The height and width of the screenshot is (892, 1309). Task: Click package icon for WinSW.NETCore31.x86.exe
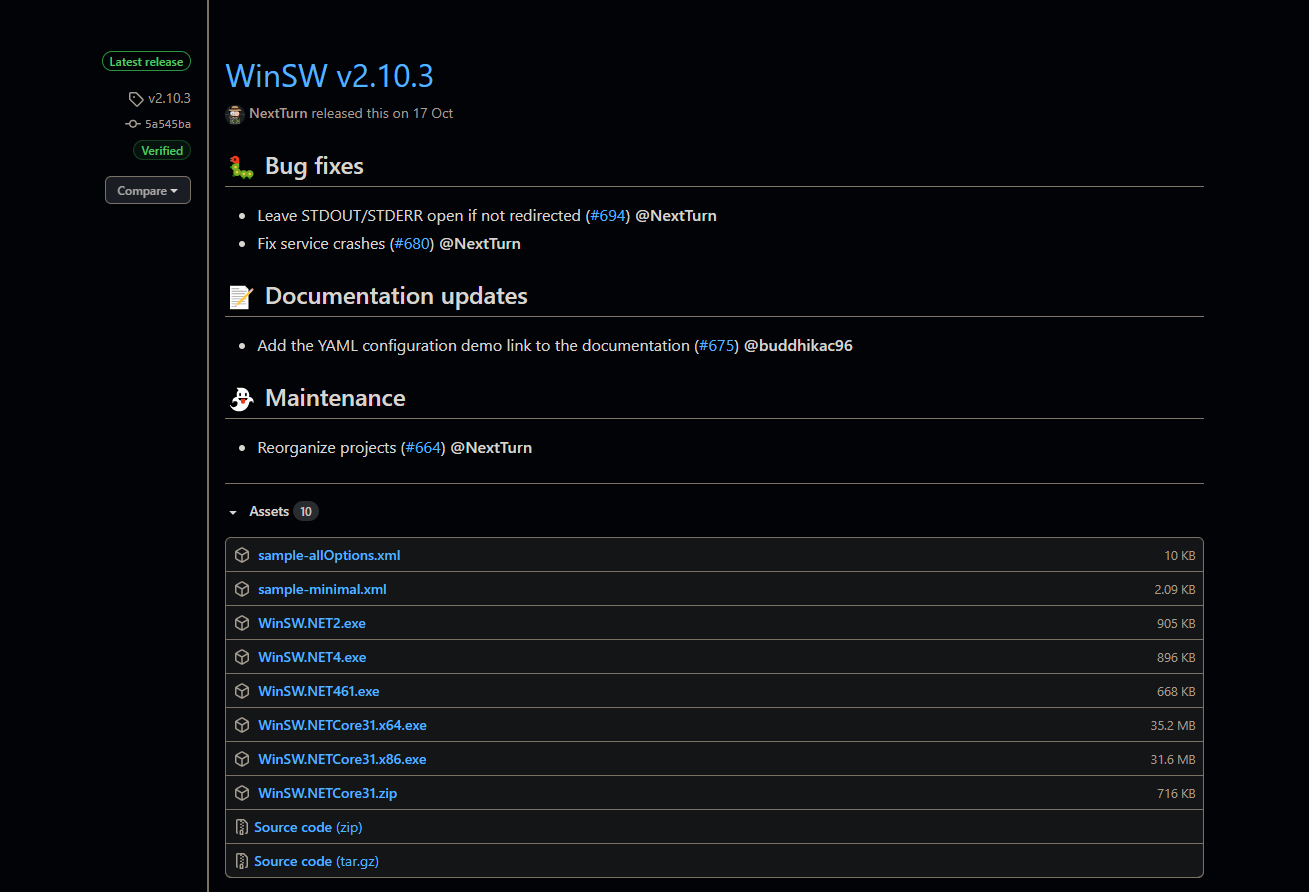point(242,759)
